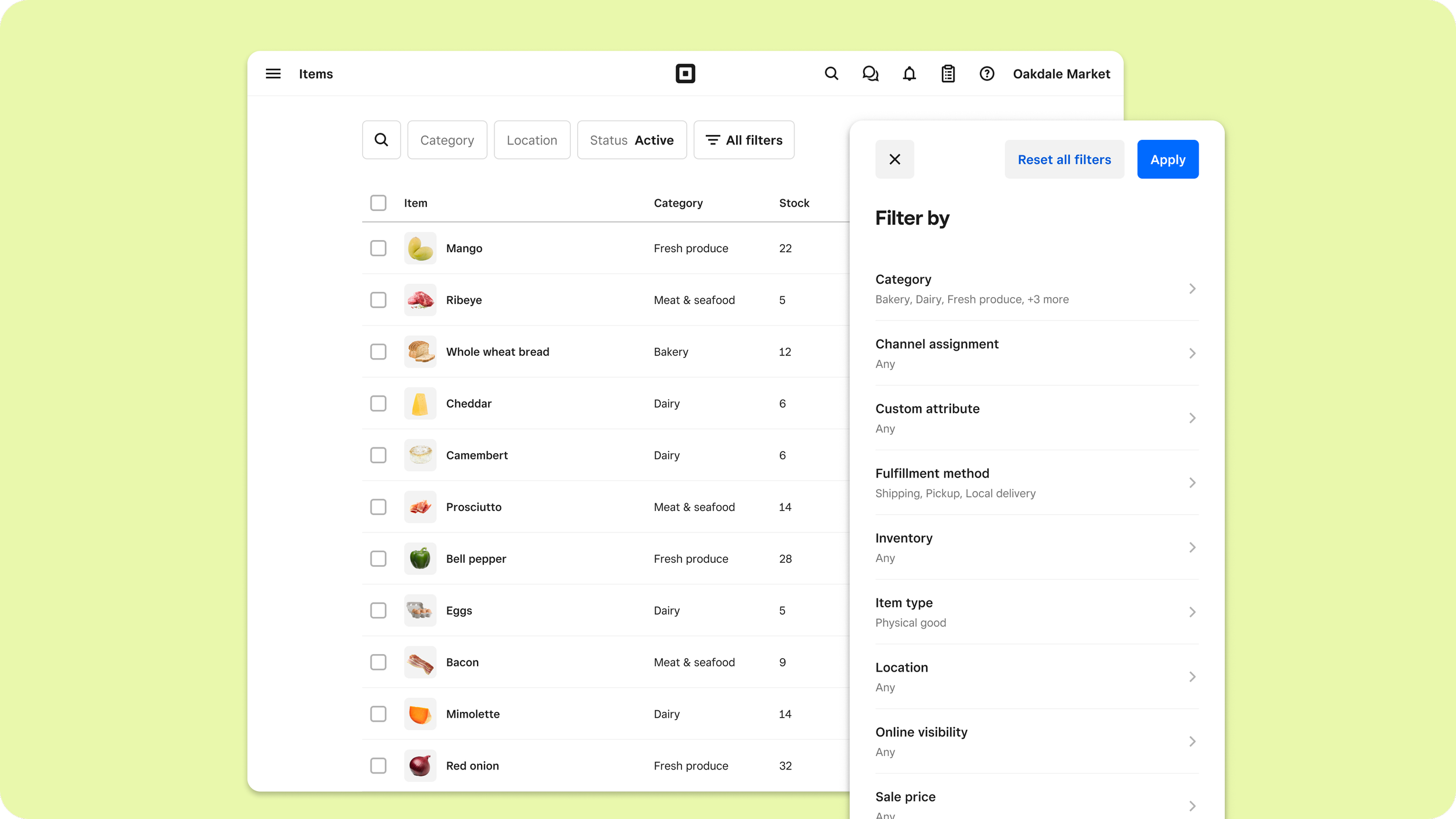Open the Status Active filter dropdown
This screenshot has height=819, width=1456.
(631, 140)
